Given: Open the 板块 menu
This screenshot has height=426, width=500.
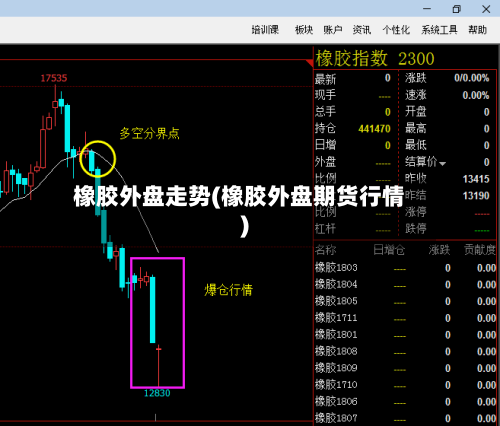Looking at the screenshot, I should [x=304, y=30].
